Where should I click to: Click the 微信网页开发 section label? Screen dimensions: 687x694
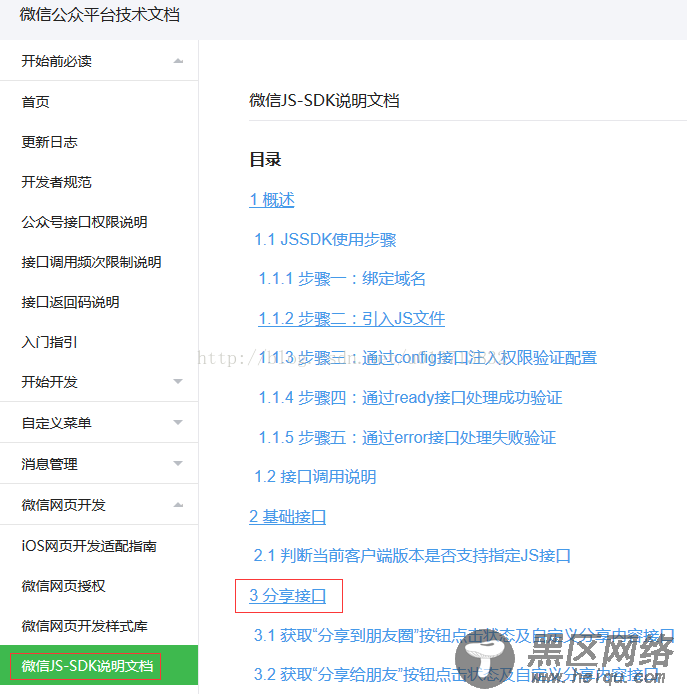point(64,505)
